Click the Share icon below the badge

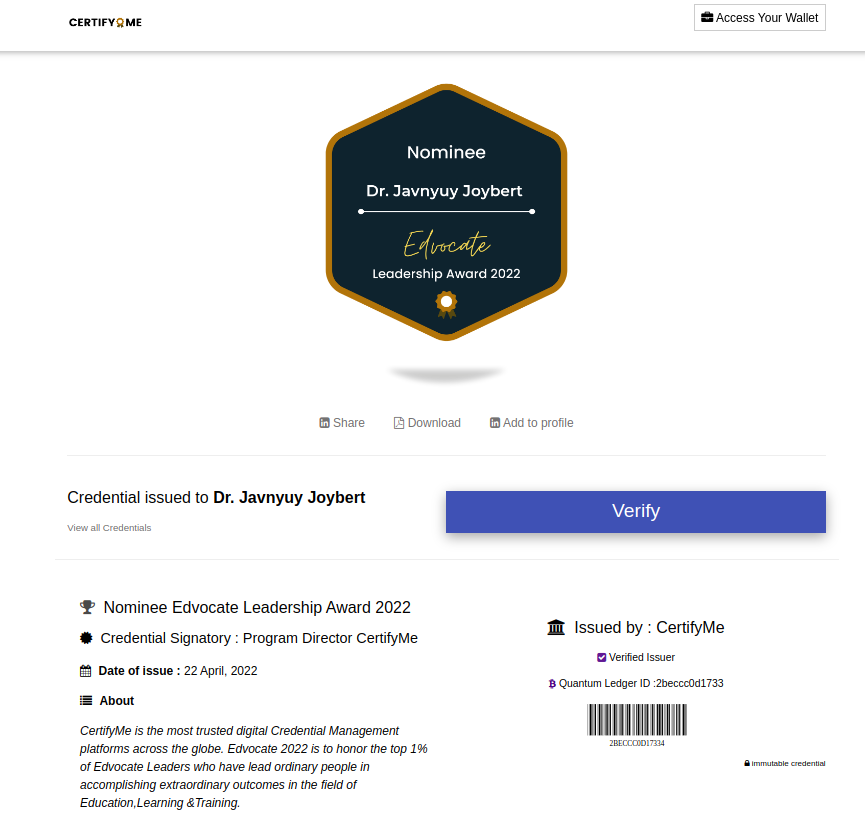[323, 422]
